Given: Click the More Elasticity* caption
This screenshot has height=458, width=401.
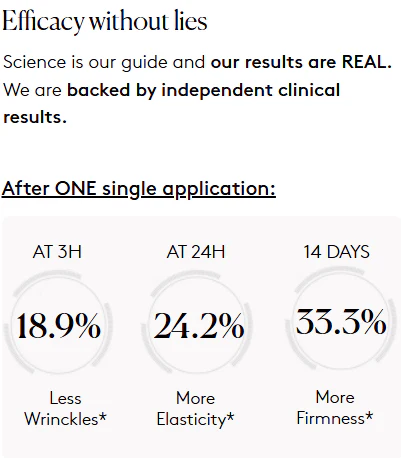Looking at the screenshot, I should click(x=196, y=409).
